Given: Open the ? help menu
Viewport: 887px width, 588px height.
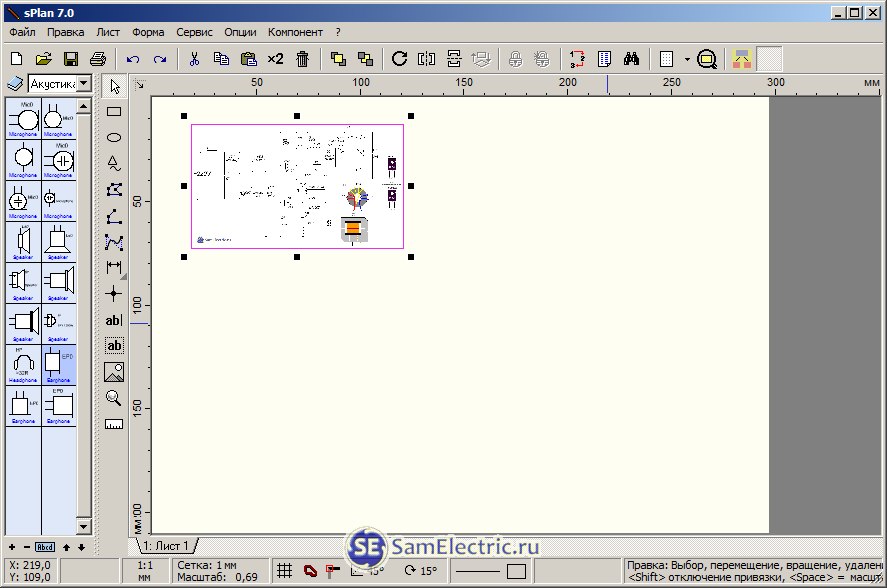Looking at the screenshot, I should point(338,32).
